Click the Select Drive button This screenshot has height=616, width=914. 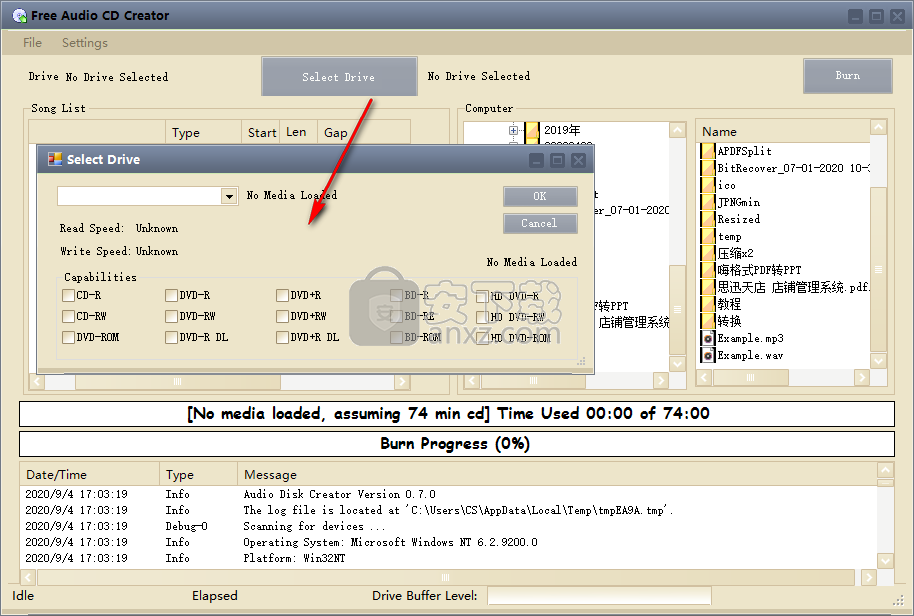(x=339, y=76)
